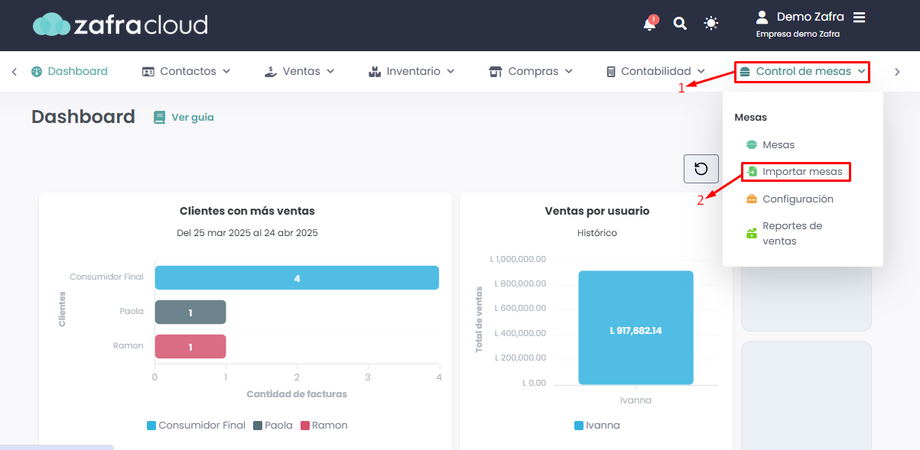
Task: Click the Consumidor Final bar showing 4
Action: 297,278
